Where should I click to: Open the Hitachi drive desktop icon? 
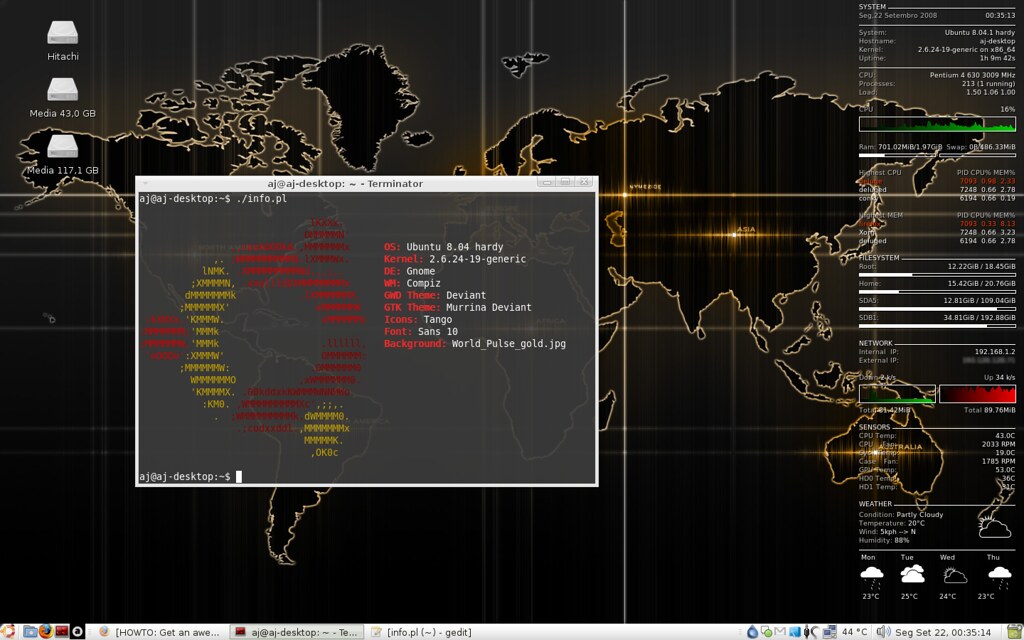pyautogui.click(x=63, y=39)
